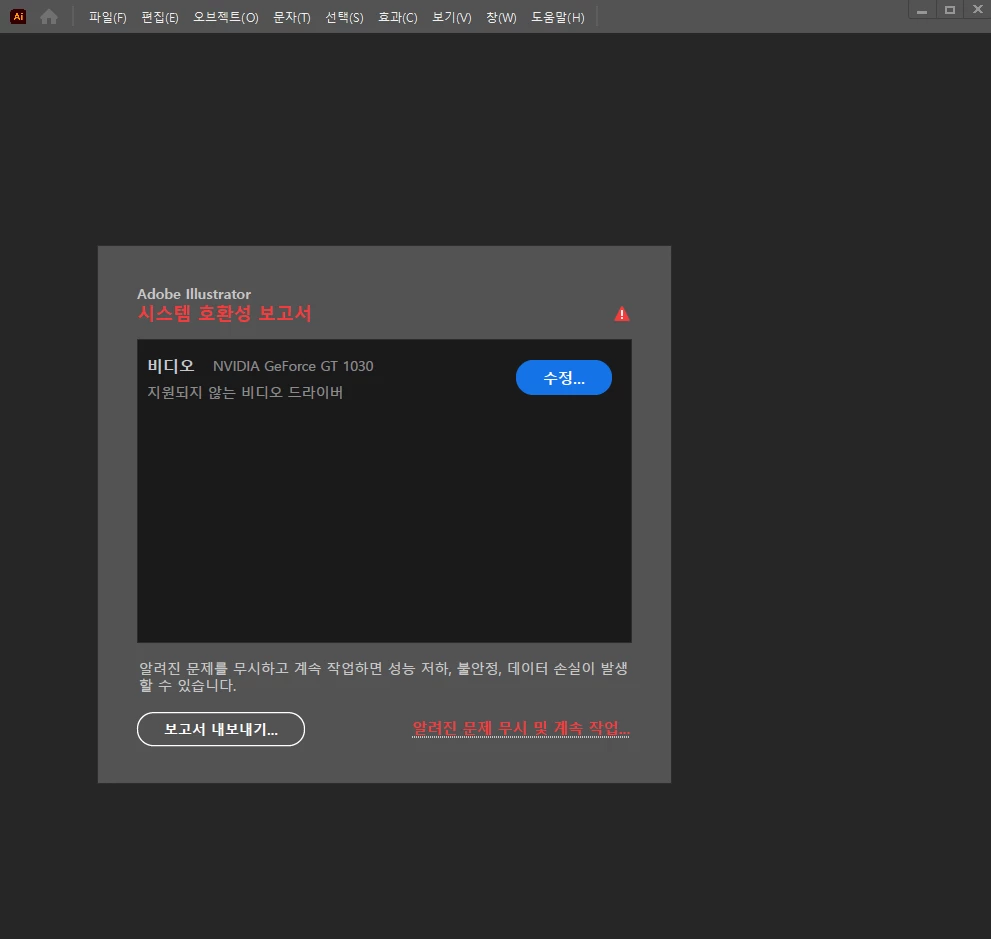This screenshot has height=939, width=991.
Task: Click the 알려진 문제를 무시하고 계속 작업하면 warning text
Action: (383, 677)
